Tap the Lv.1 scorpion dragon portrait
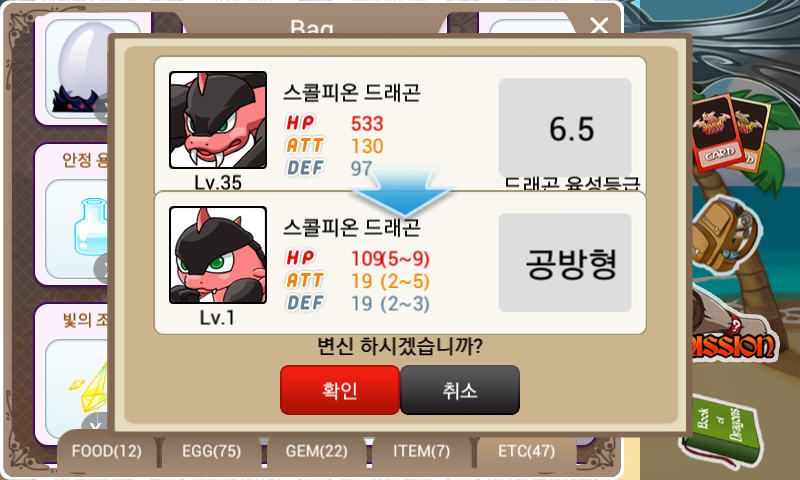800x480 pixels. click(218, 255)
